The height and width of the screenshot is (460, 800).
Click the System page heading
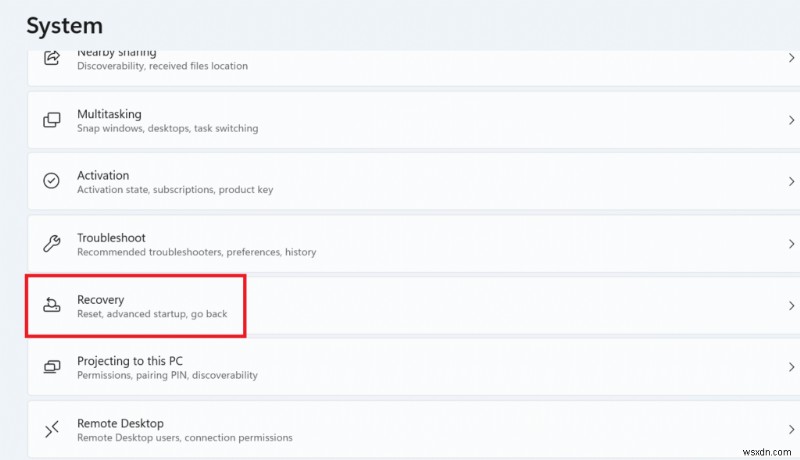(64, 25)
